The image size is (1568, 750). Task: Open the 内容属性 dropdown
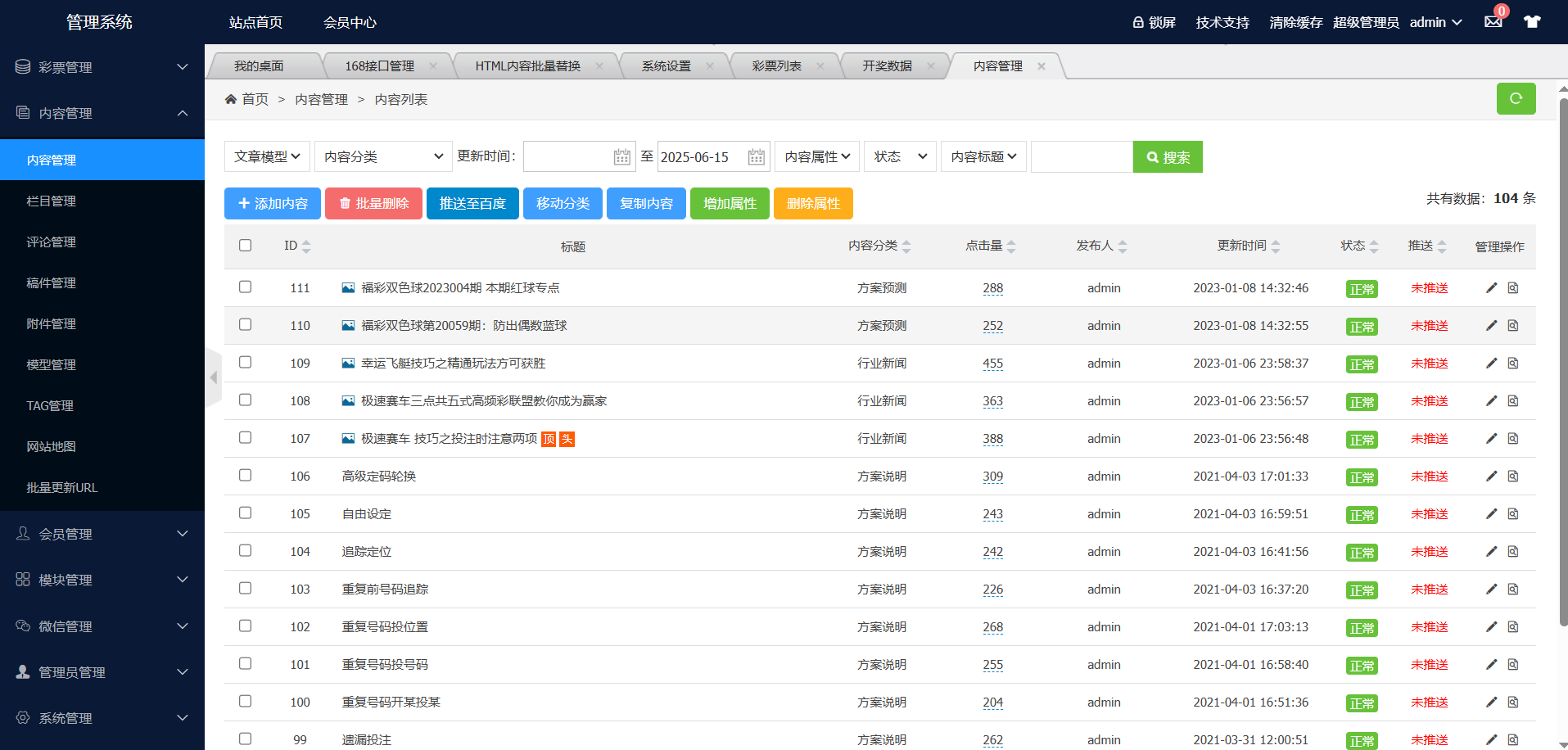(x=817, y=156)
